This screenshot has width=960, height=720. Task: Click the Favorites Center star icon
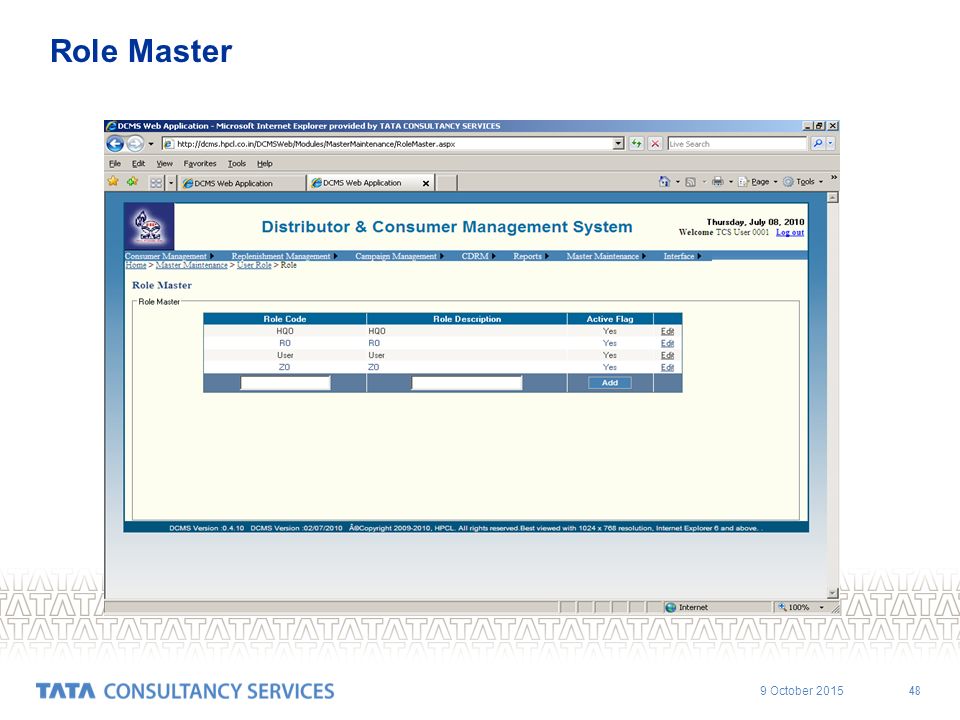[x=113, y=182]
